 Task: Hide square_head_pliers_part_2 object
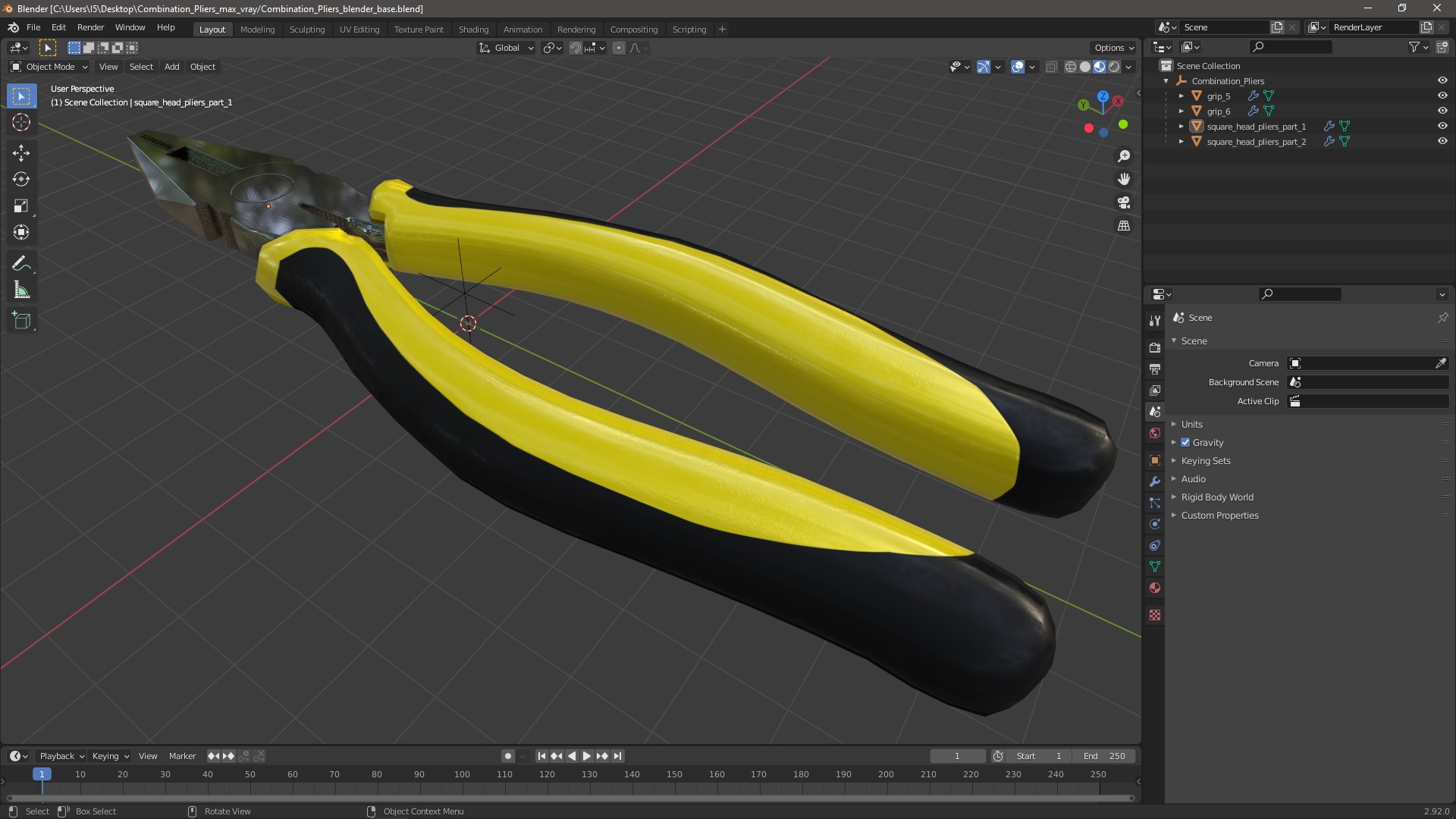1442,141
